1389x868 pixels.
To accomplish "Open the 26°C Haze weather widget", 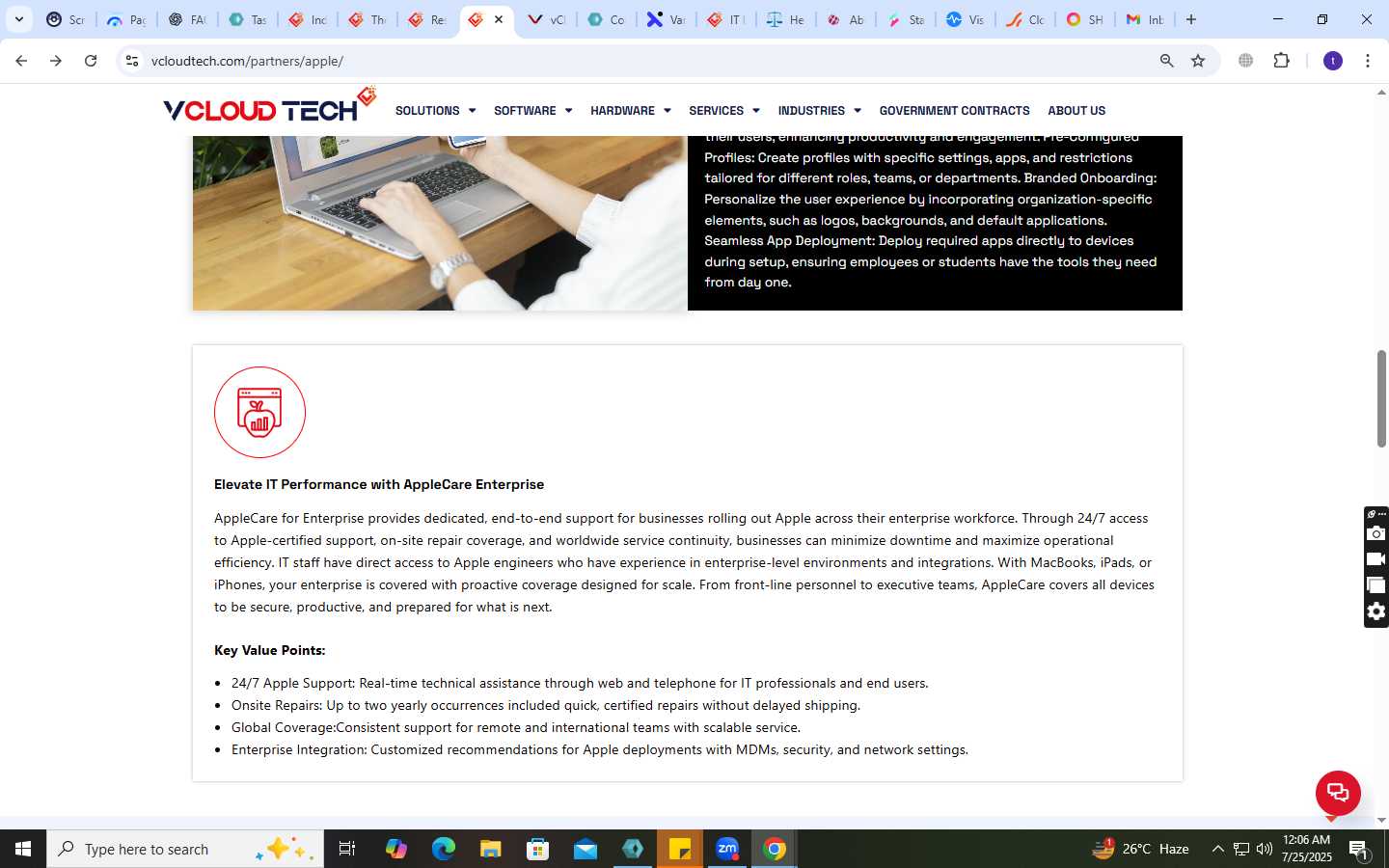I will click(x=1140, y=849).
